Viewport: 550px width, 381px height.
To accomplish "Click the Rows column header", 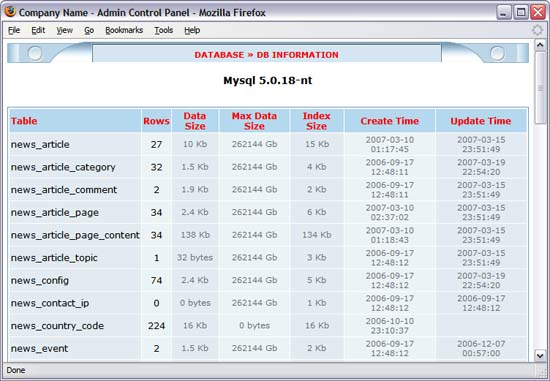I will coord(156,121).
